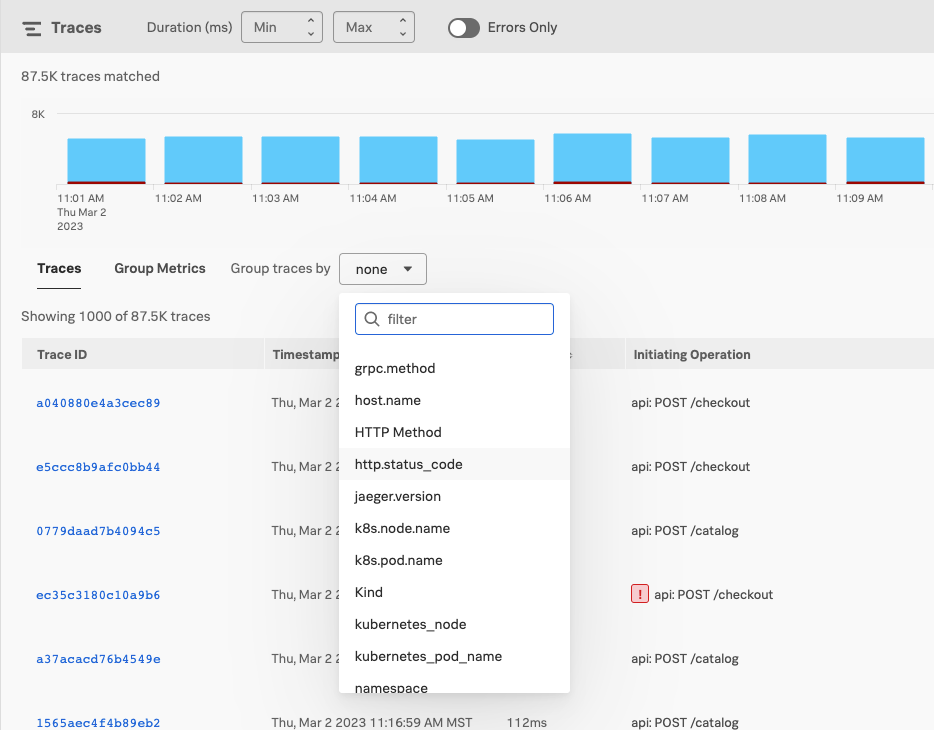Toggle the Errors Only switch
Viewport: 934px width, 730px height.
pos(463,28)
